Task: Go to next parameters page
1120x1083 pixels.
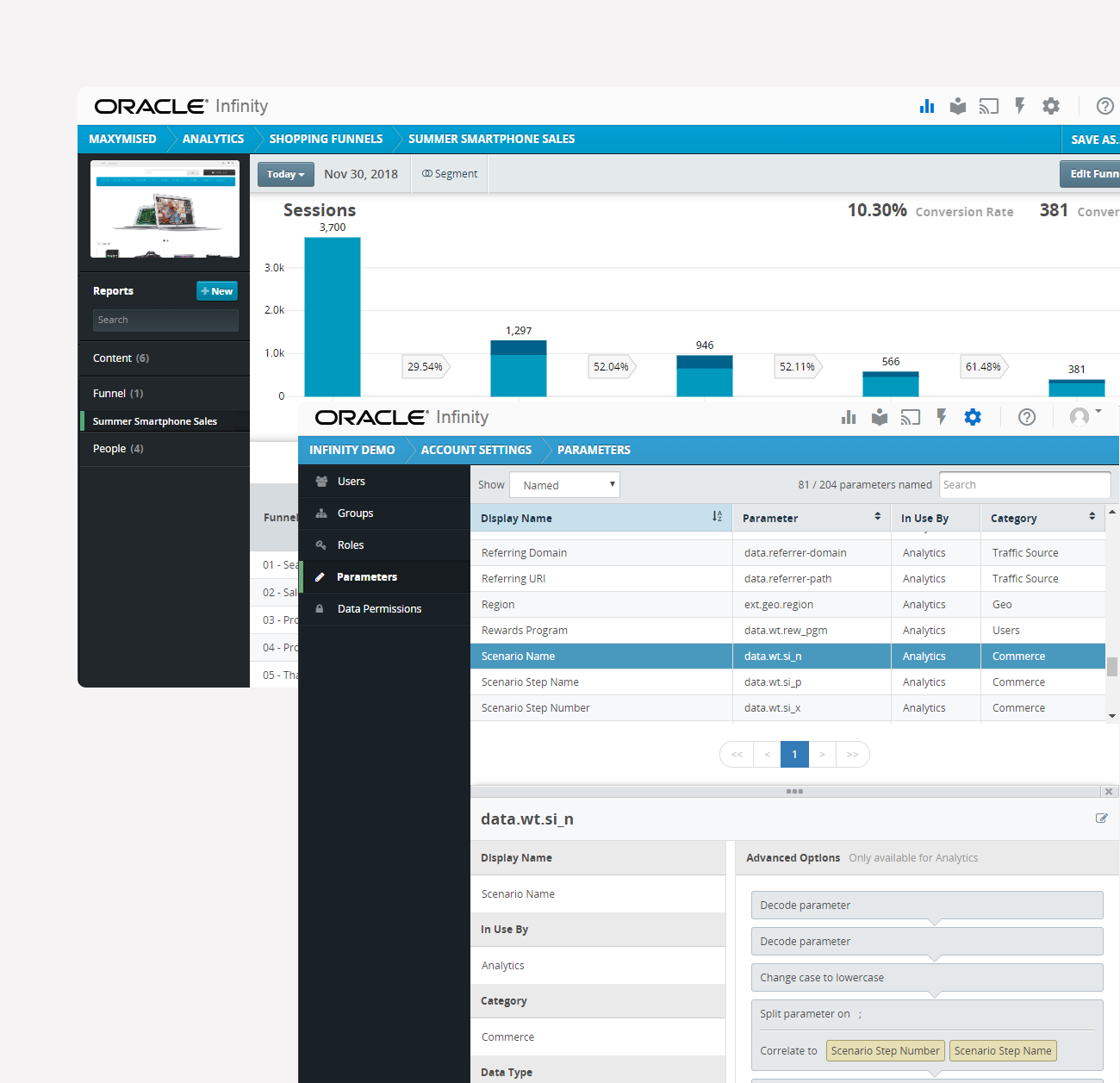Action: pyautogui.click(x=822, y=755)
